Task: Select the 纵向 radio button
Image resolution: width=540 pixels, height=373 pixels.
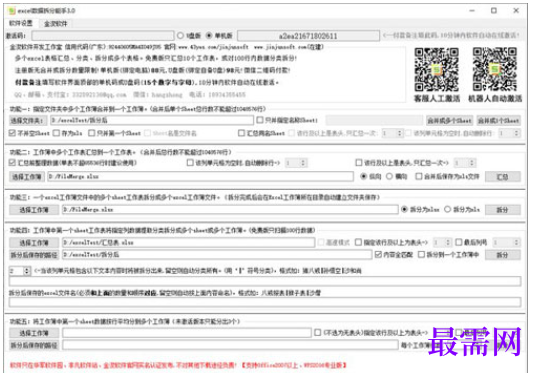Action: 363,176
